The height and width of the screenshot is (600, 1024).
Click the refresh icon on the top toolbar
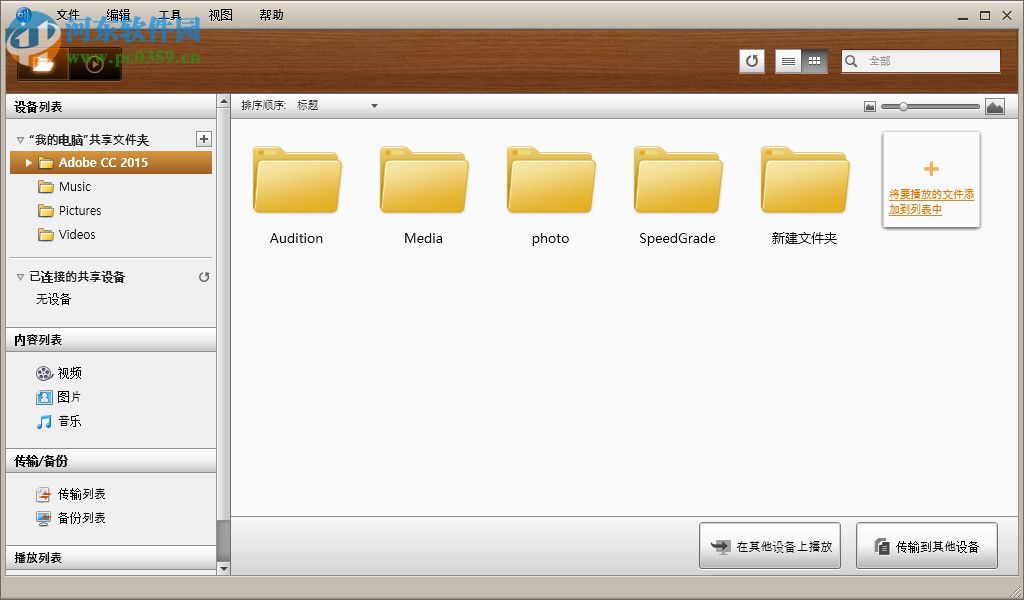[x=751, y=61]
